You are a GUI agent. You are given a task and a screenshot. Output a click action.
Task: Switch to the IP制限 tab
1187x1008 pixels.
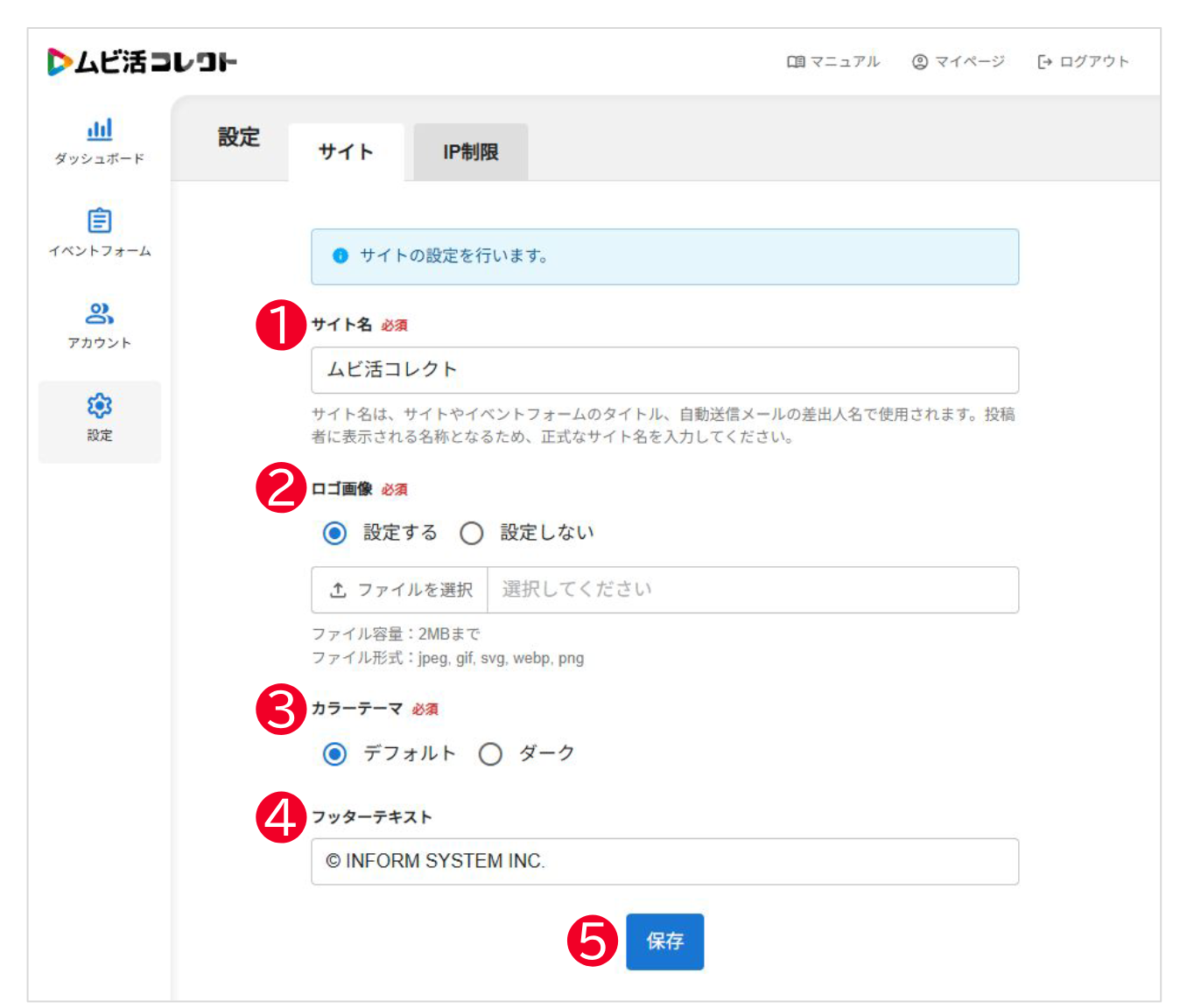click(x=471, y=152)
